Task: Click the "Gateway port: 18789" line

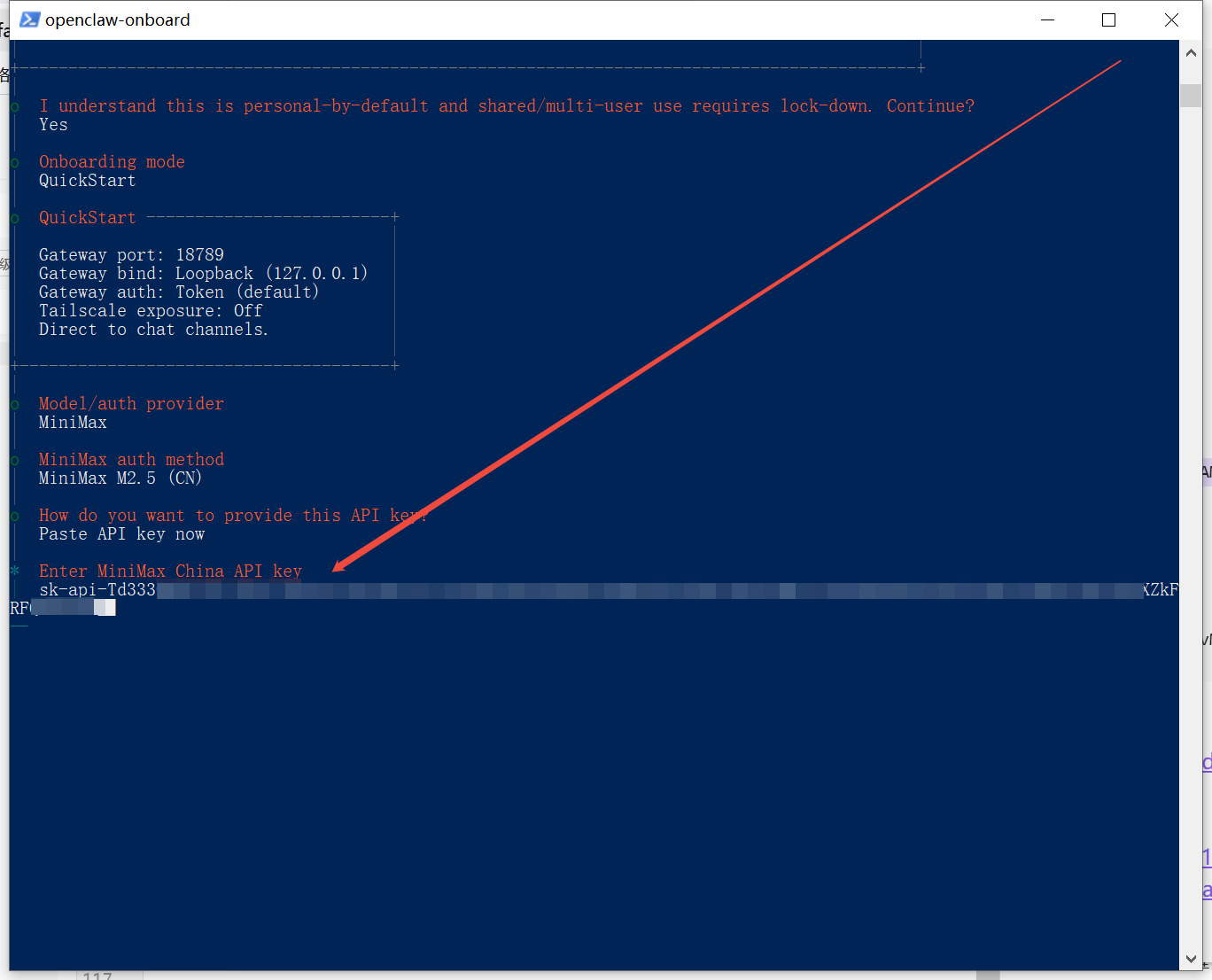Action: point(131,254)
